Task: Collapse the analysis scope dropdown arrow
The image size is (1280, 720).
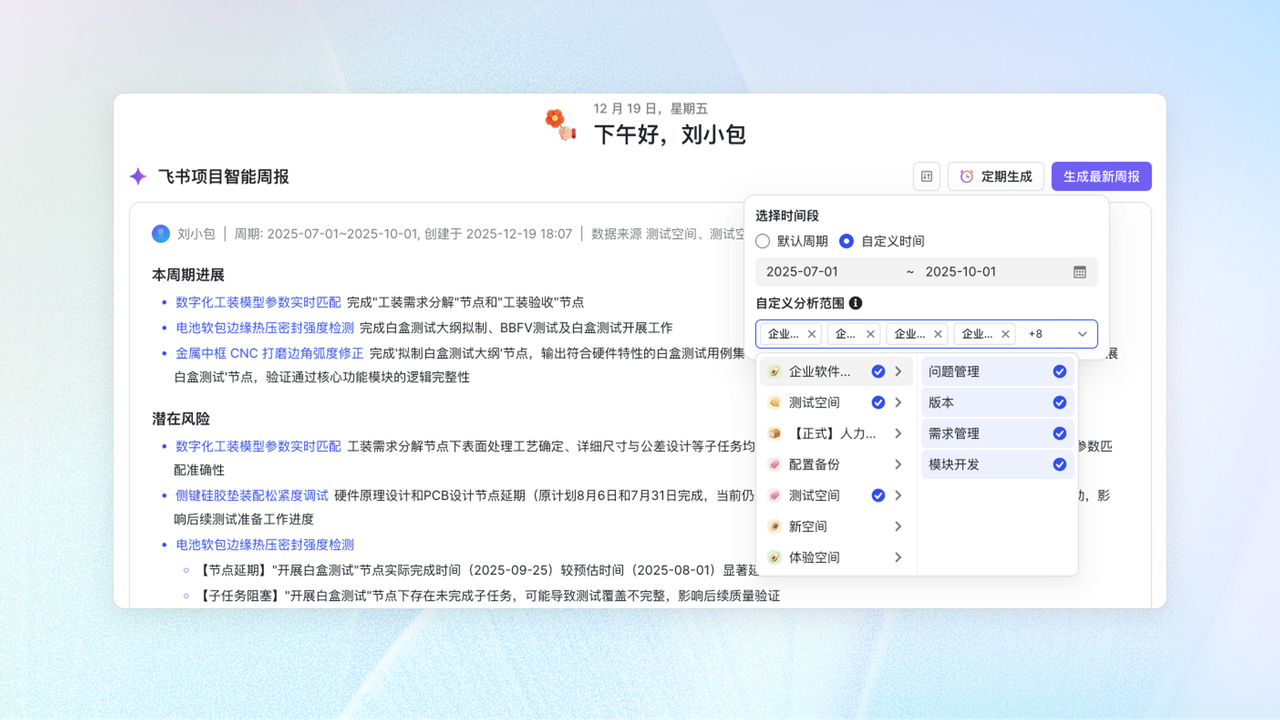Action: click(1082, 334)
